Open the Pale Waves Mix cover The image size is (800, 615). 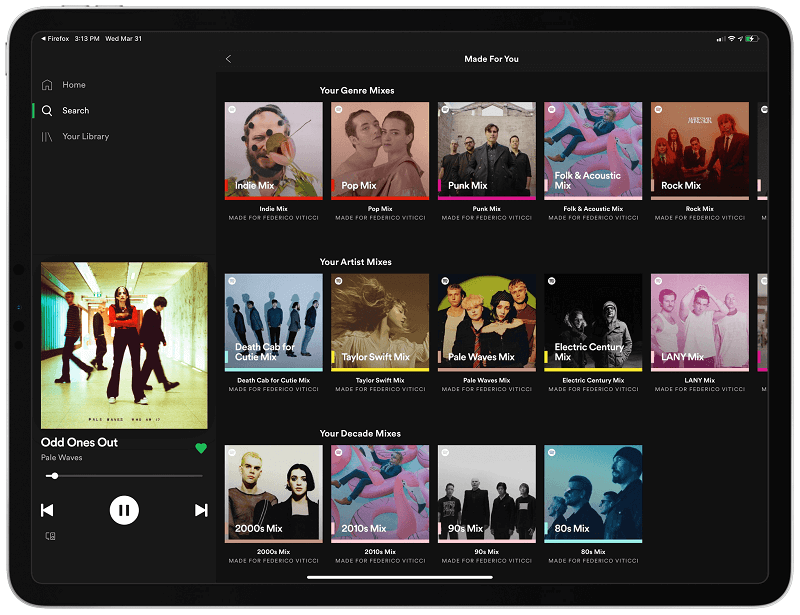[x=487, y=322]
